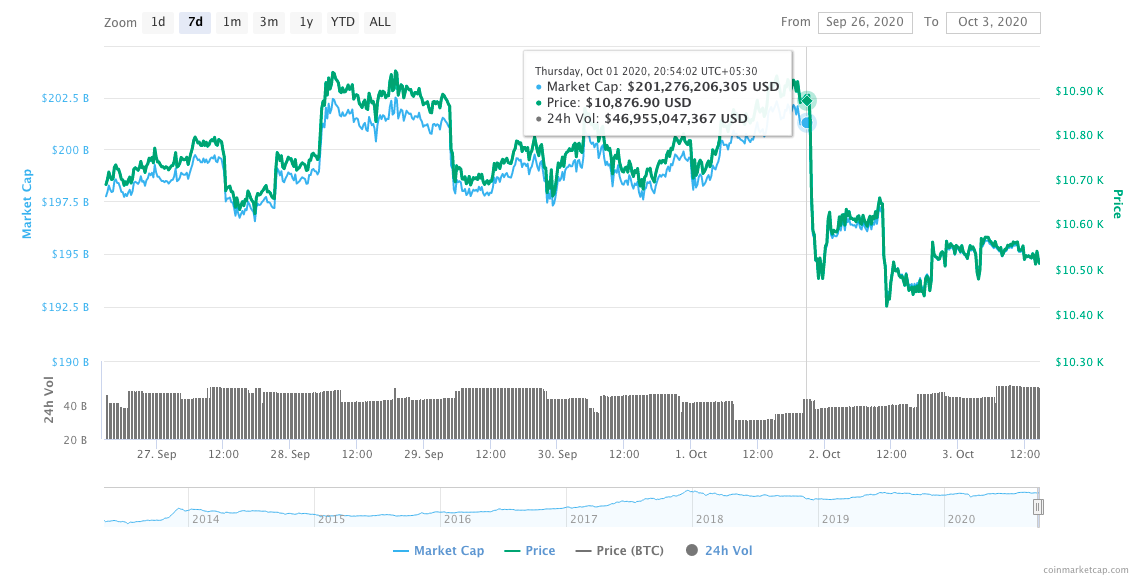The width and height of the screenshot is (1146, 587).
Task: Click the $195 B axis label
Action: 70,254
